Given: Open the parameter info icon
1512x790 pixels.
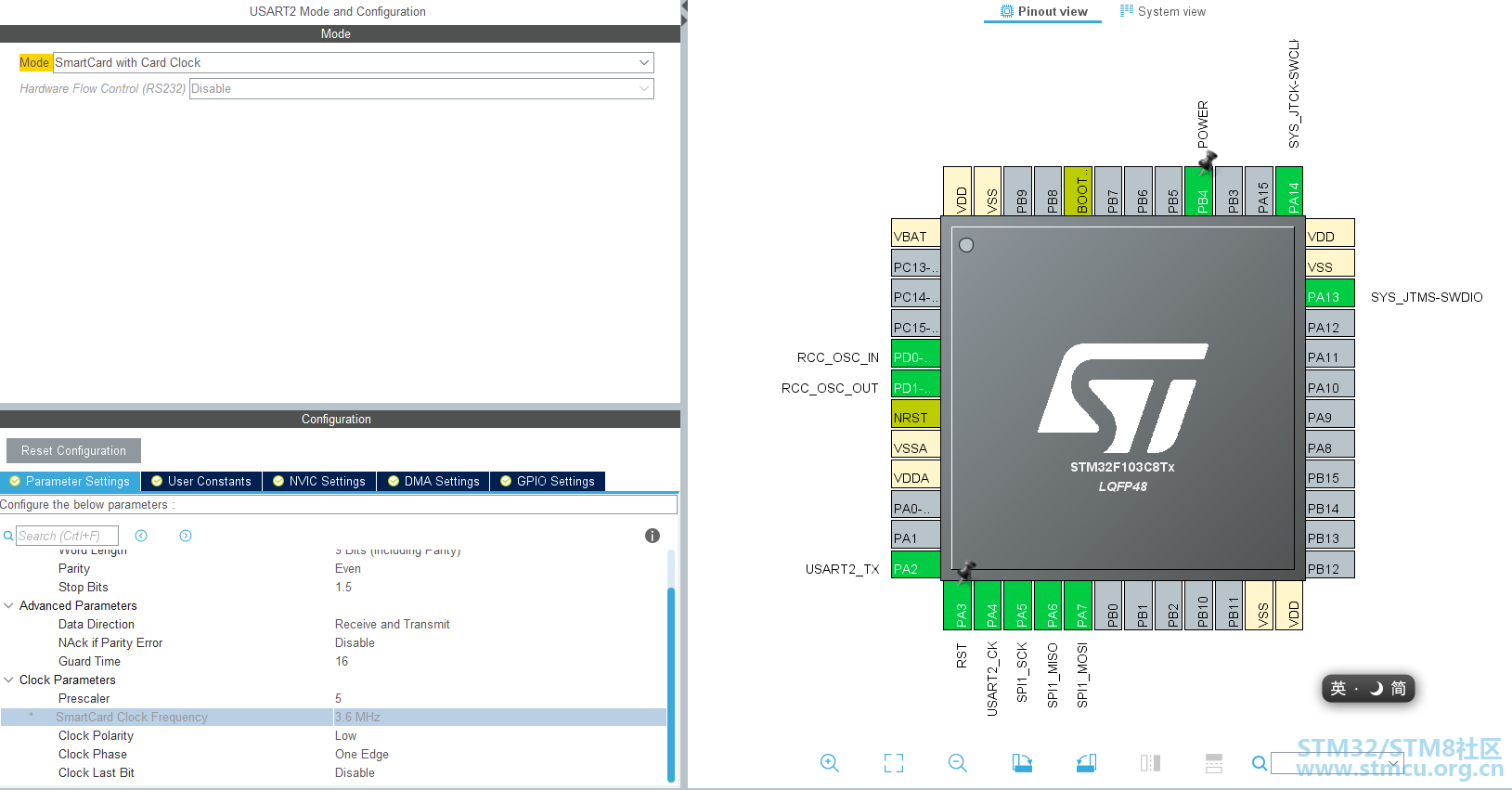Looking at the screenshot, I should 653,536.
